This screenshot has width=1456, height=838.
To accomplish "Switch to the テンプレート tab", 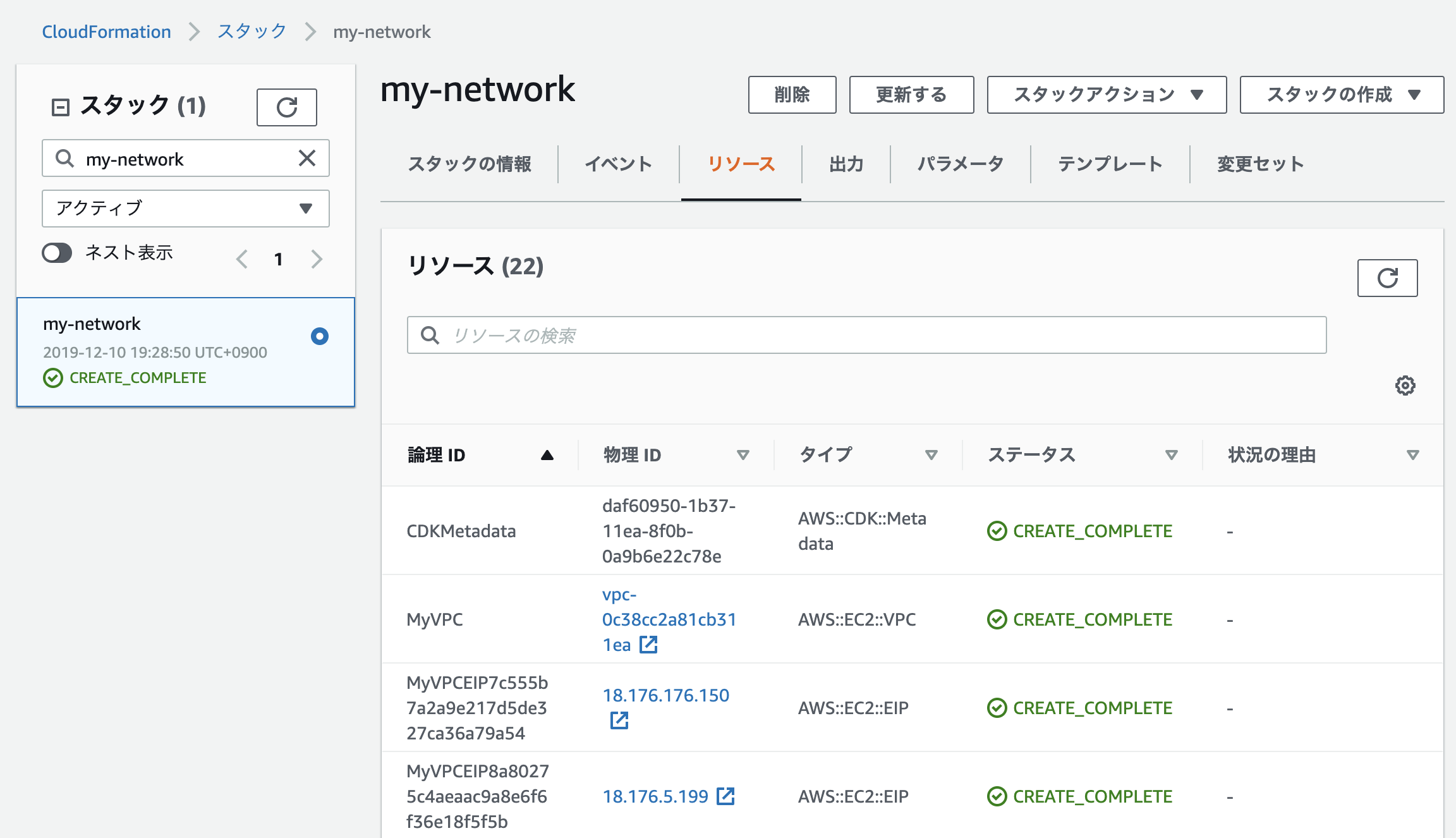I will (1110, 164).
